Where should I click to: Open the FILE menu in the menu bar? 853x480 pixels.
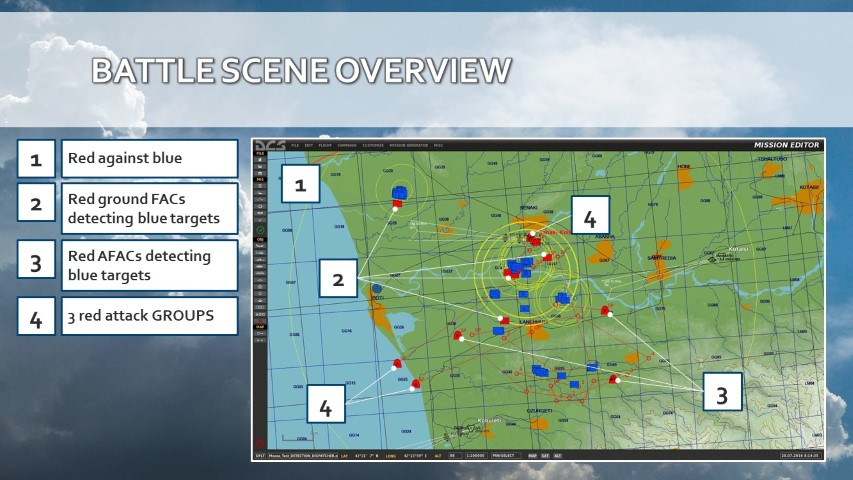click(x=296, y=145)
